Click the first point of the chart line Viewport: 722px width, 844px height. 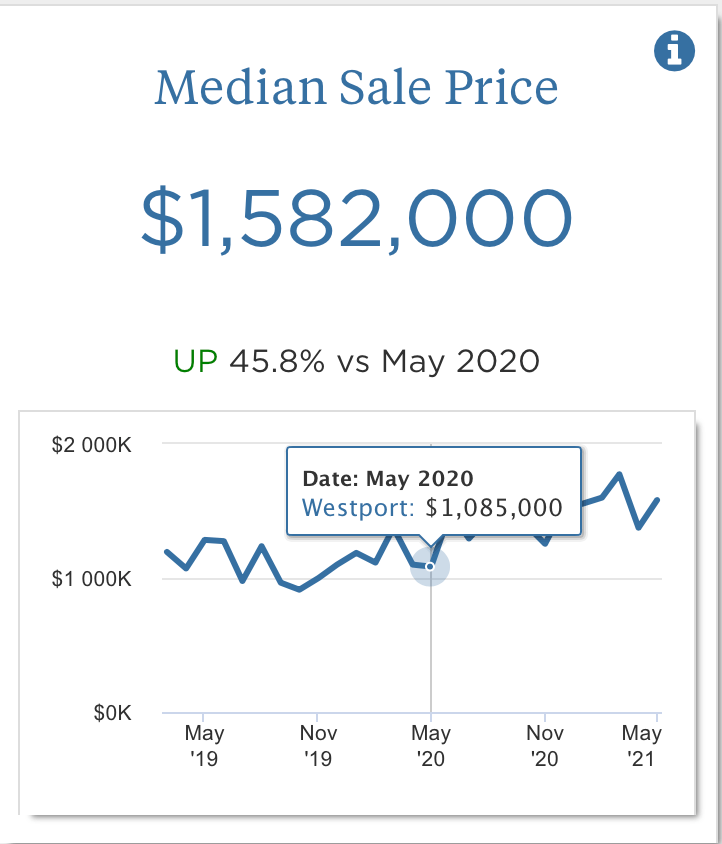(166, 552)
